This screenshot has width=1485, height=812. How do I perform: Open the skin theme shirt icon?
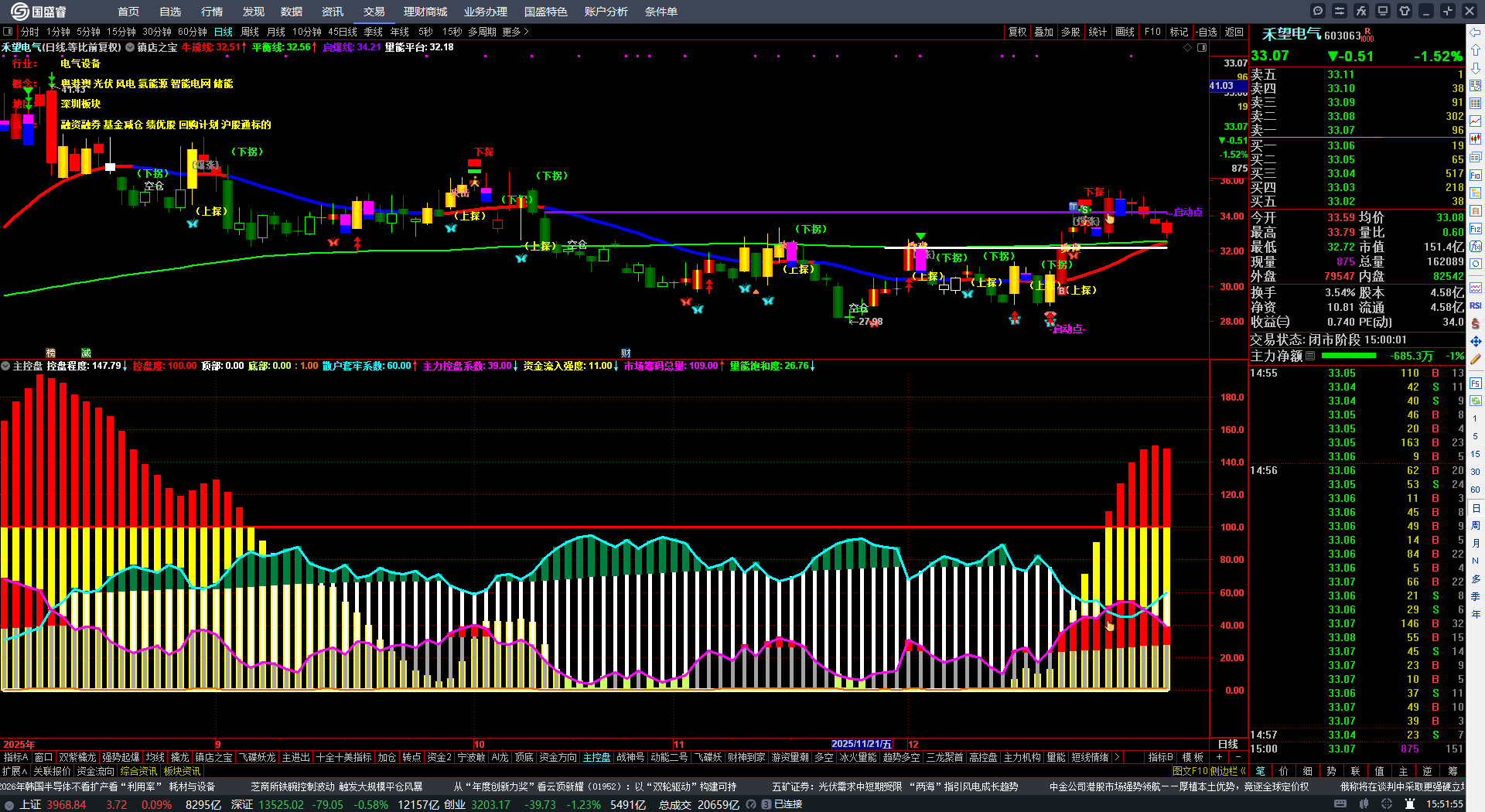pyautogui.click(x=1405, y=11)
